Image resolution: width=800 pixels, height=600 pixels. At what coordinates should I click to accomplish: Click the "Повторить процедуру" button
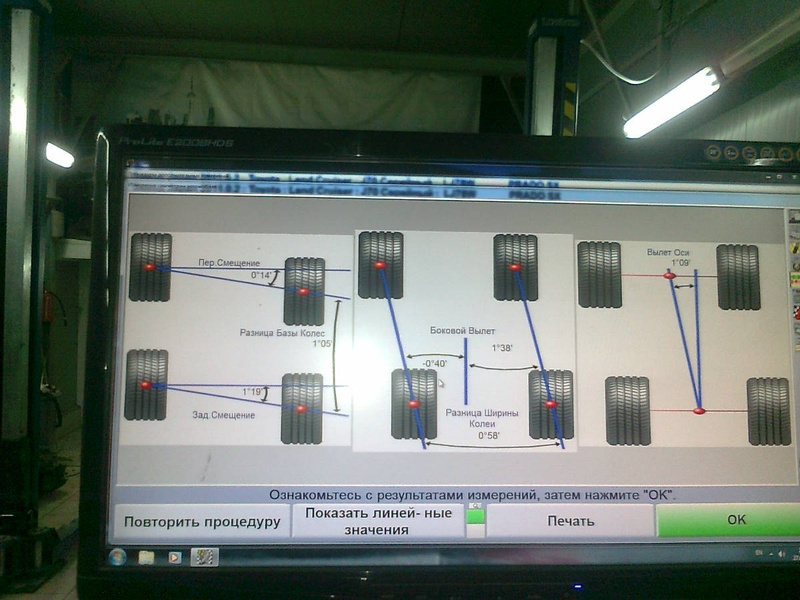[202, 521]
